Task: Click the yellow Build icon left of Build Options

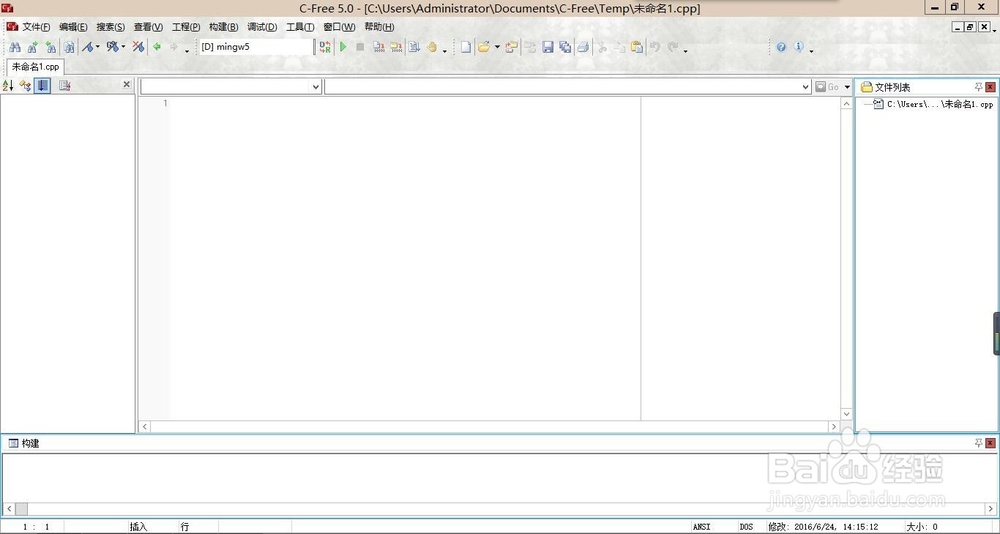Action: tap(396, 47)
